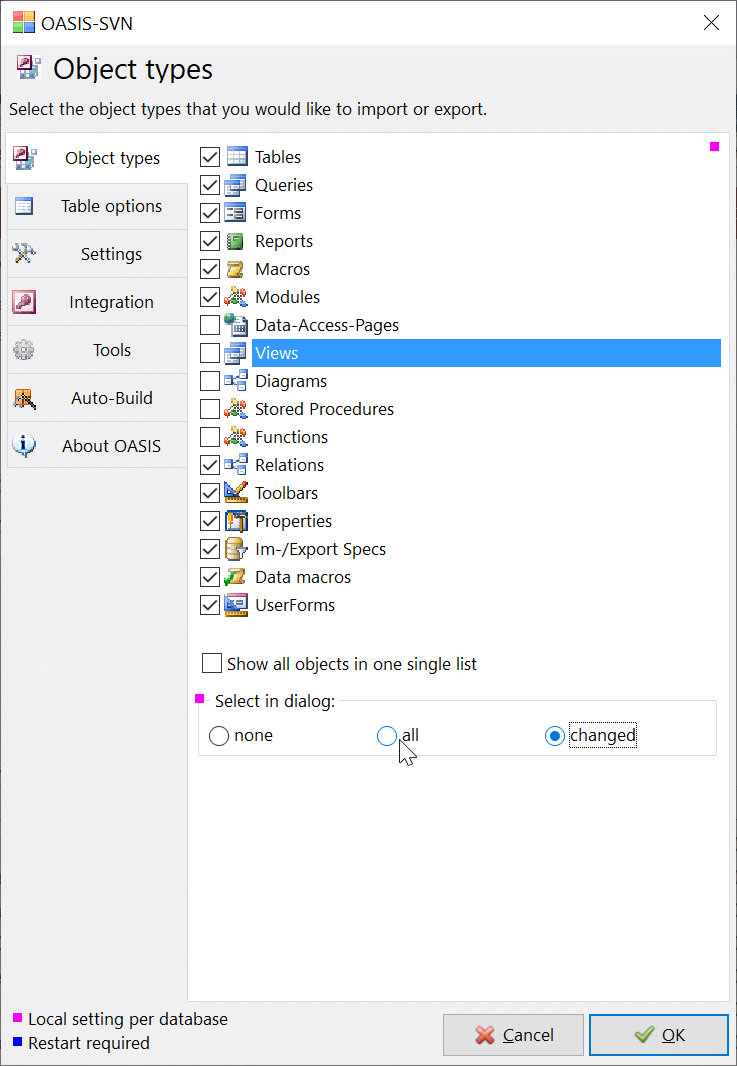Click the Tables grid icon
This screenshot has width=737, height=1066.
coord(237,157)
